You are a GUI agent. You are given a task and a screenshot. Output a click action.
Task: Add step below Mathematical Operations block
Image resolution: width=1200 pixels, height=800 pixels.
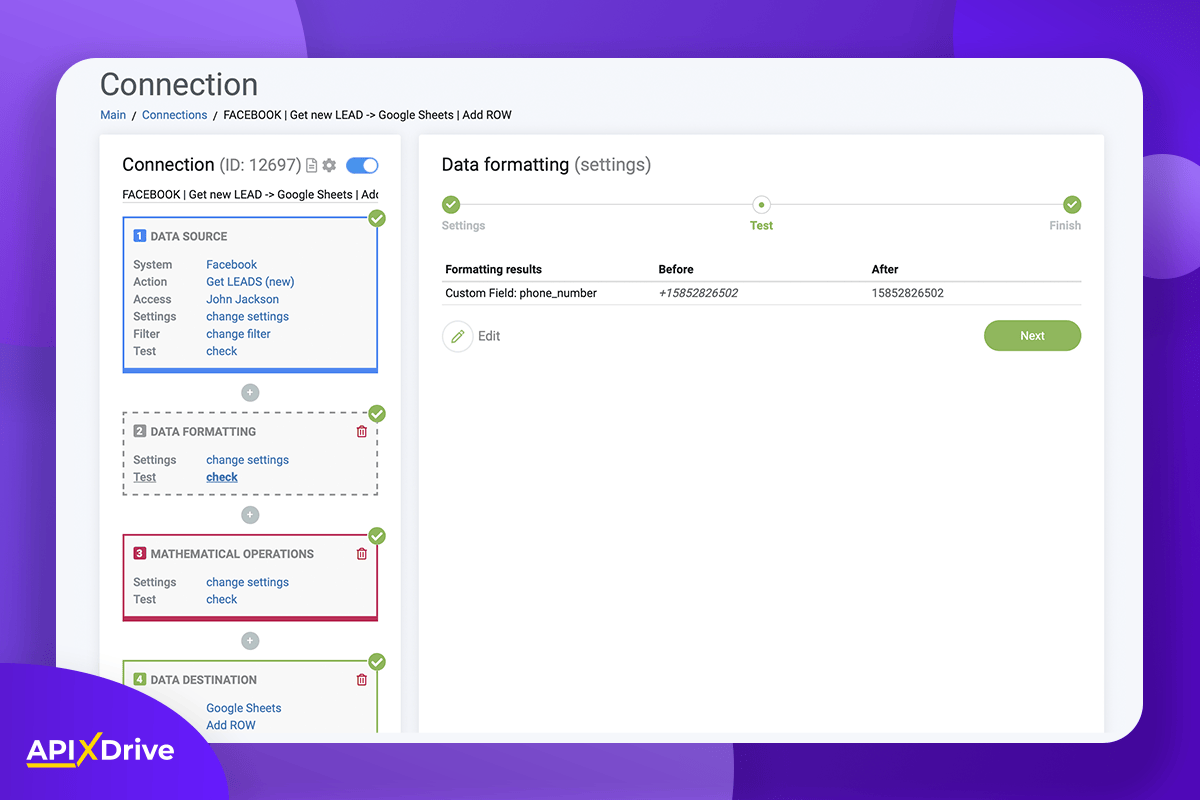point(250,641)
